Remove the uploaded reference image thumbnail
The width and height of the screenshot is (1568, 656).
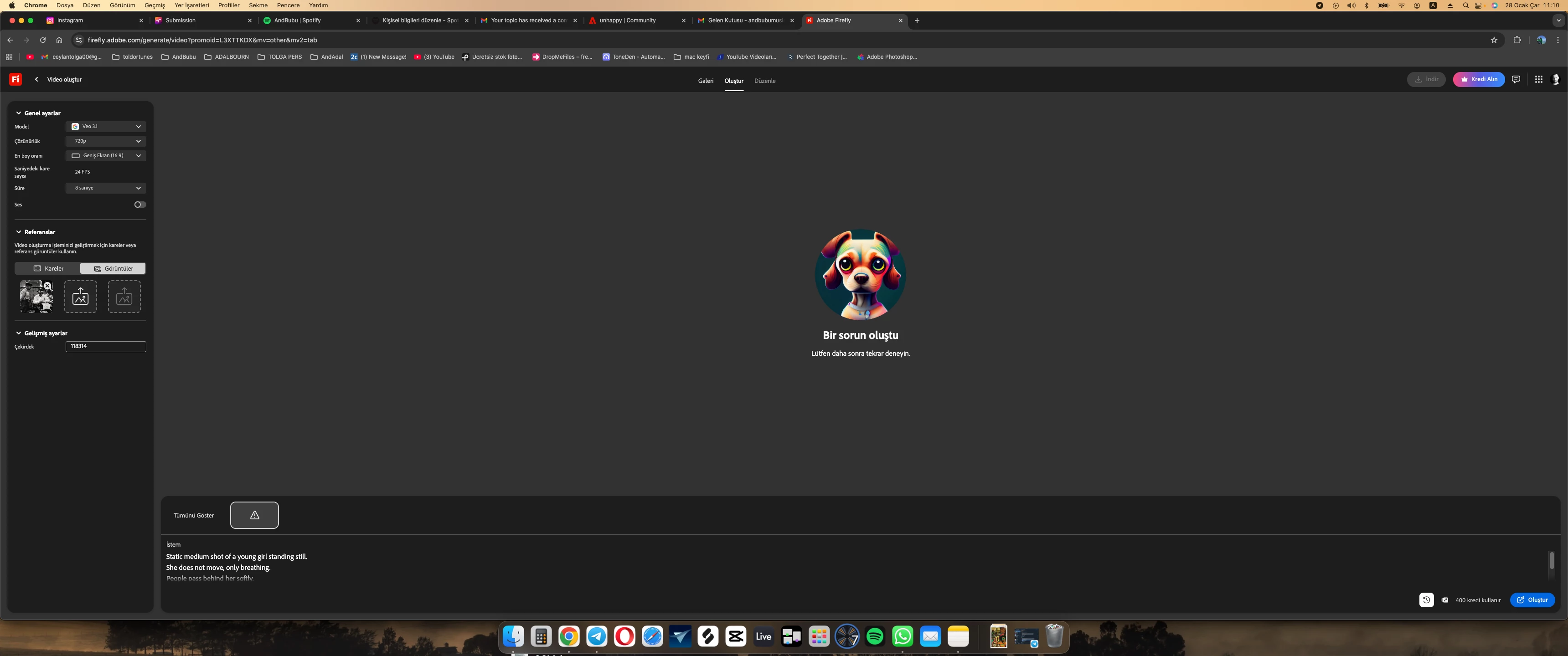(x=47, y=285)
